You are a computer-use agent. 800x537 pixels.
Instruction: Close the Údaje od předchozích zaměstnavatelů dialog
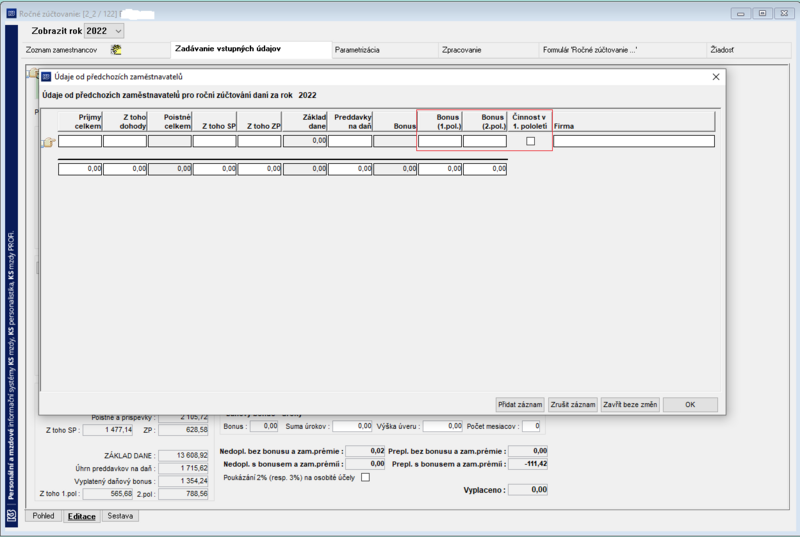coord(716,76)
